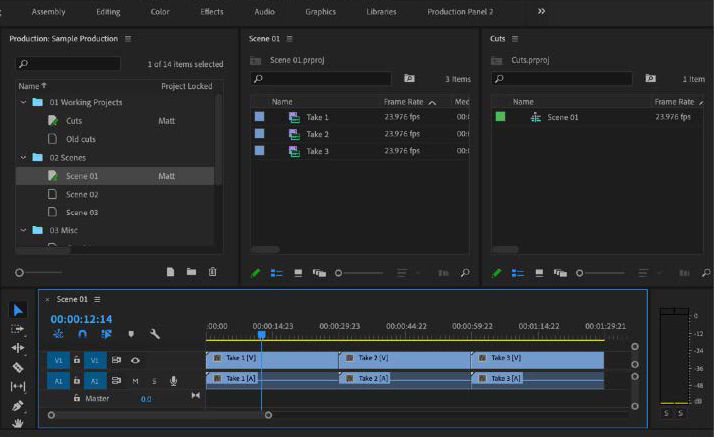This screenshot has width=714, height=437.
Task: Create new bin in Production panel
Action: 191,271
